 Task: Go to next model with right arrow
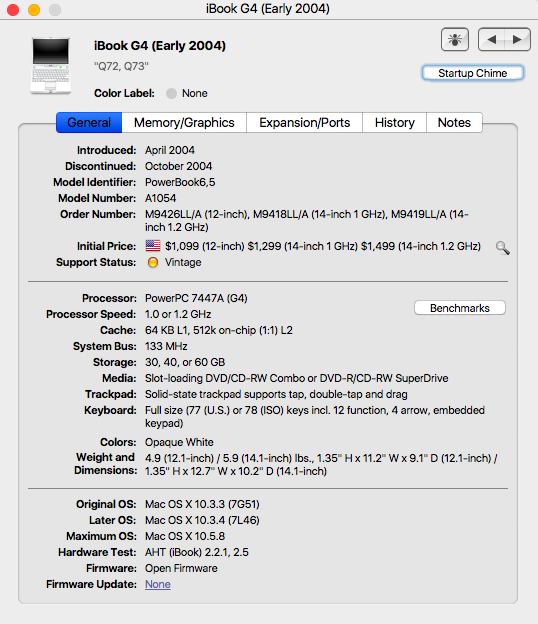[x=517, y=39]
